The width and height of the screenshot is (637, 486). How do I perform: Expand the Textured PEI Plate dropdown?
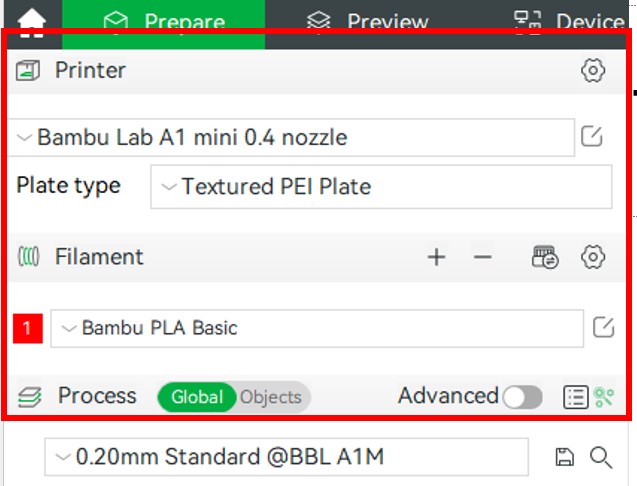click(380, 187)
